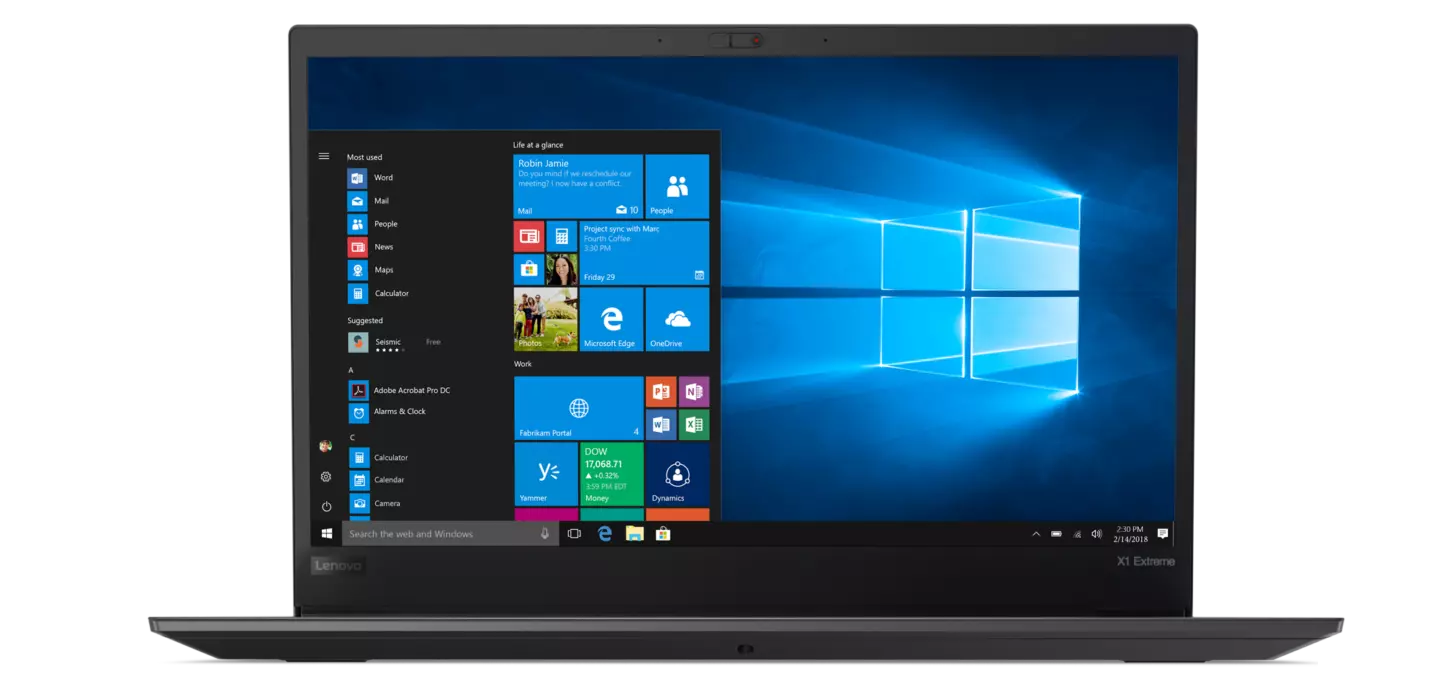The height and width of the screenshot is (679, 1440).
Task: Open the Yammer tile
Action: pos(545,474)
